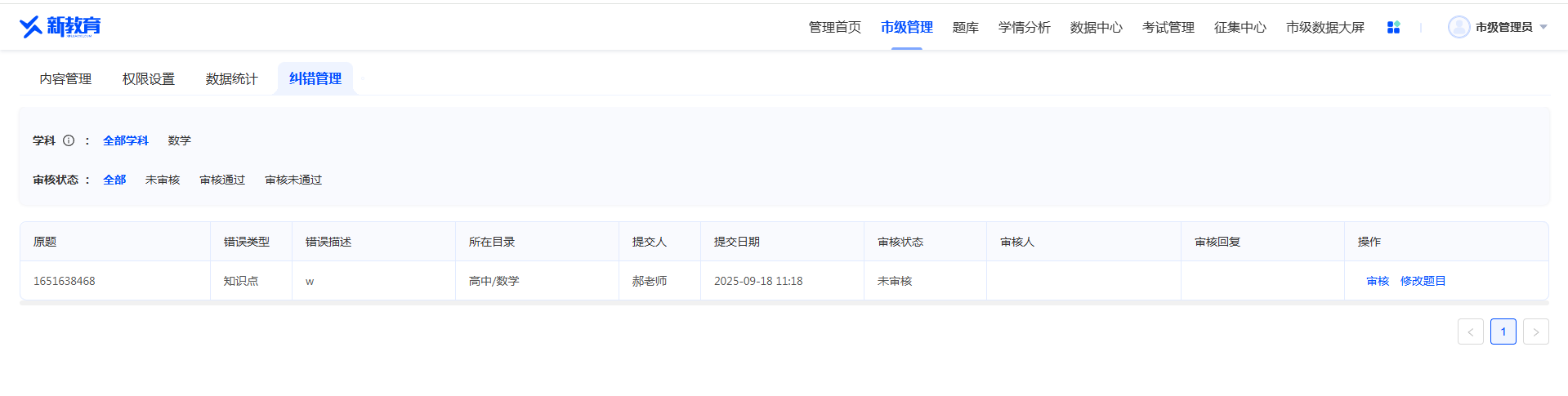Click the user avatar icon
This screenshot has height=396, width=1568.
point(1459,27)
